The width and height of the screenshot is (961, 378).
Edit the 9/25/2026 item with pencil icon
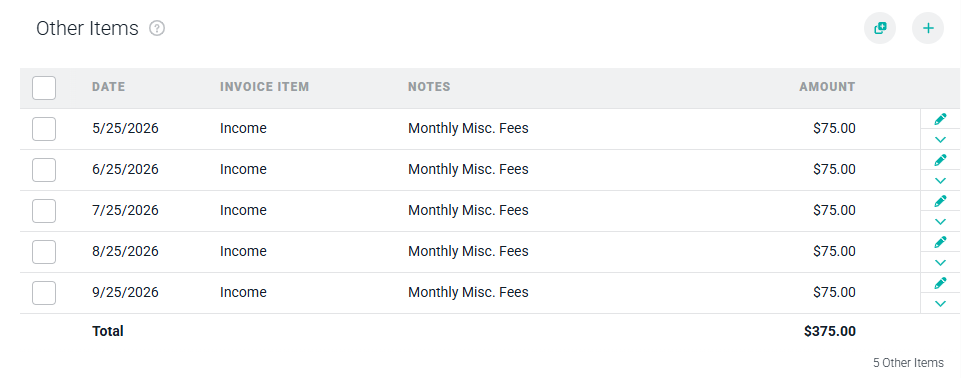click(940, 283)
